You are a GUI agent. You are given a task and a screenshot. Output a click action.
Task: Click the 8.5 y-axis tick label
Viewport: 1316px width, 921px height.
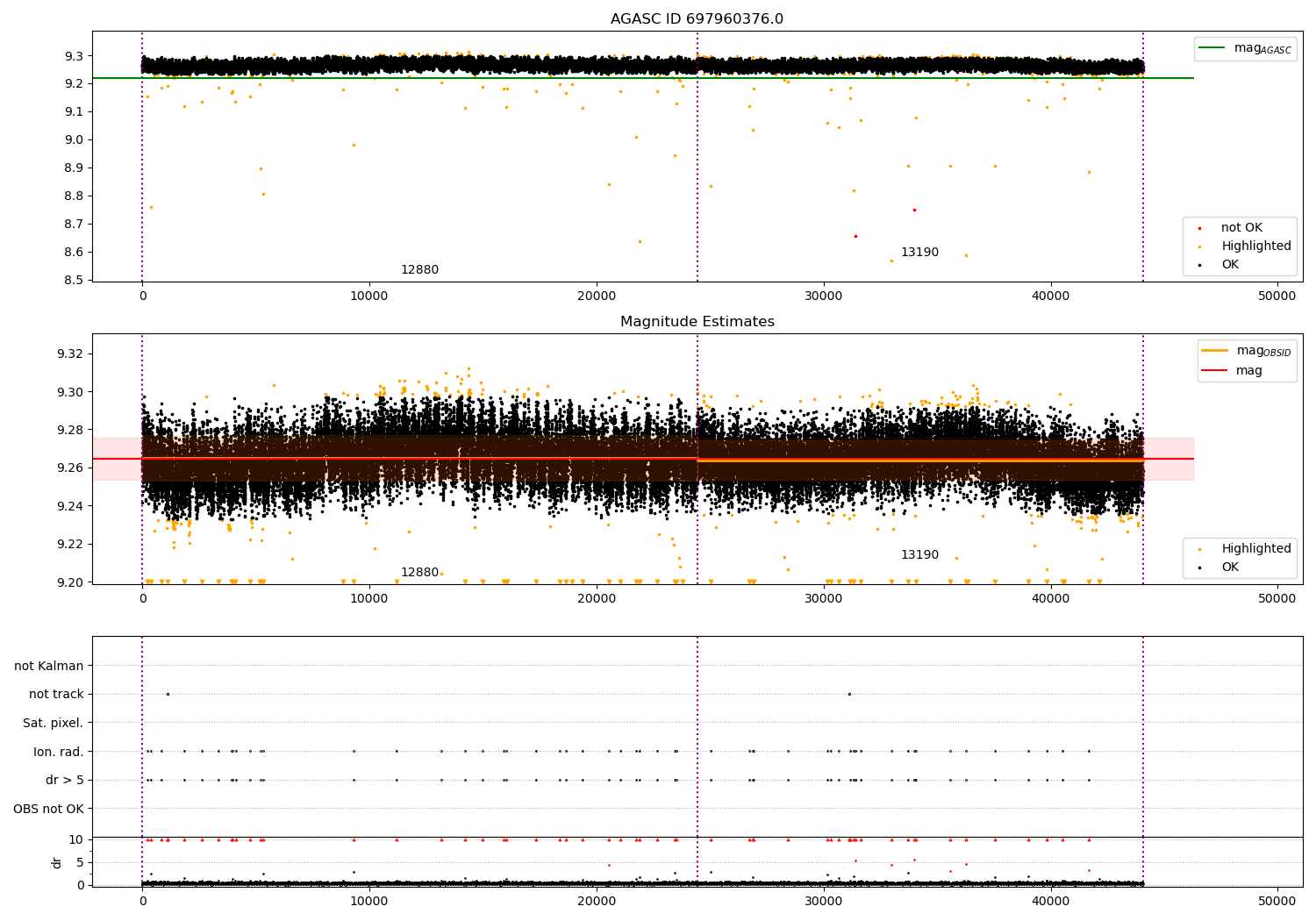[x=74, y=281]
